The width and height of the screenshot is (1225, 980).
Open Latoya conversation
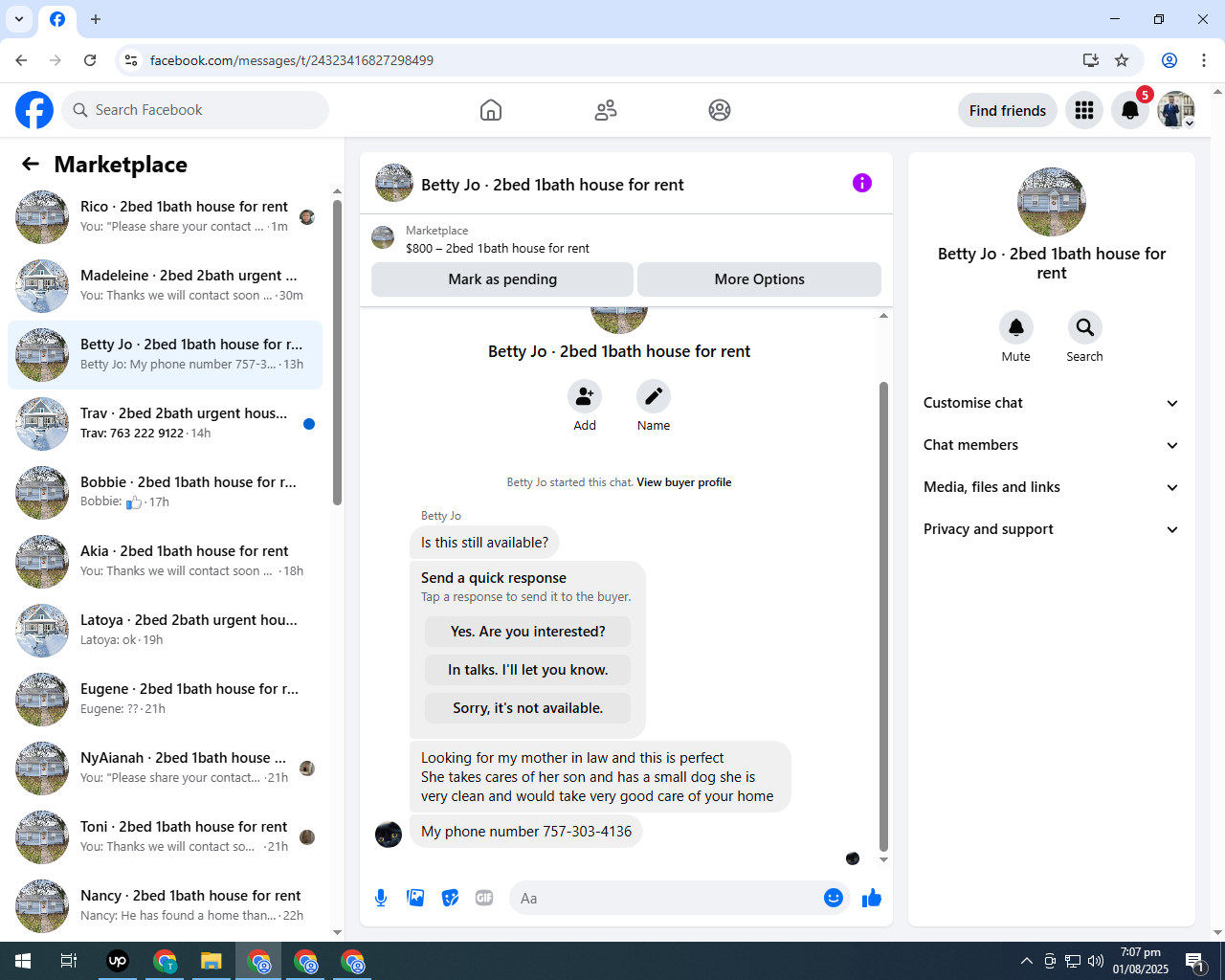point(166,631)
